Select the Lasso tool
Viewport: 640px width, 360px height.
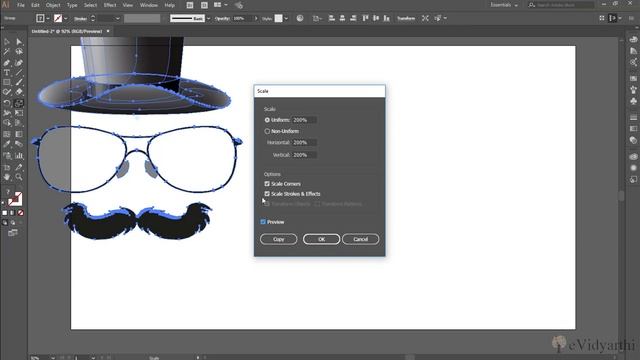(x=19, y=52)
